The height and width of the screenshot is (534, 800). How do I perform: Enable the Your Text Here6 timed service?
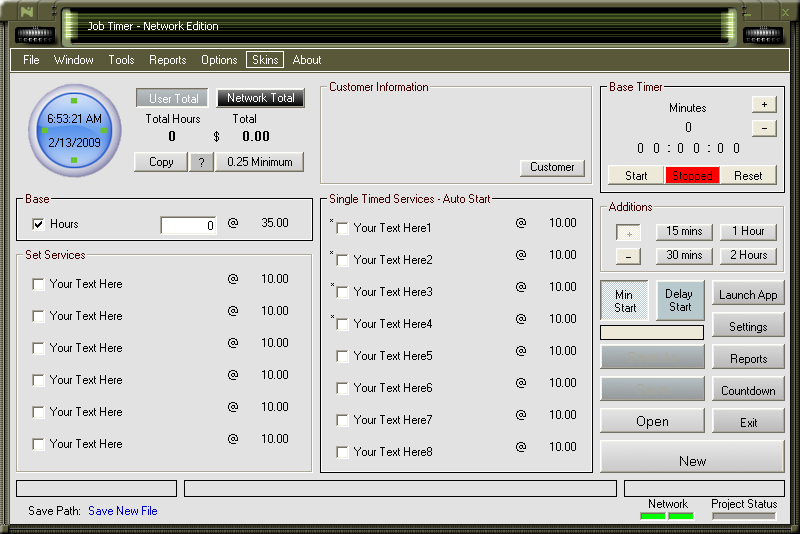(342, 388)
